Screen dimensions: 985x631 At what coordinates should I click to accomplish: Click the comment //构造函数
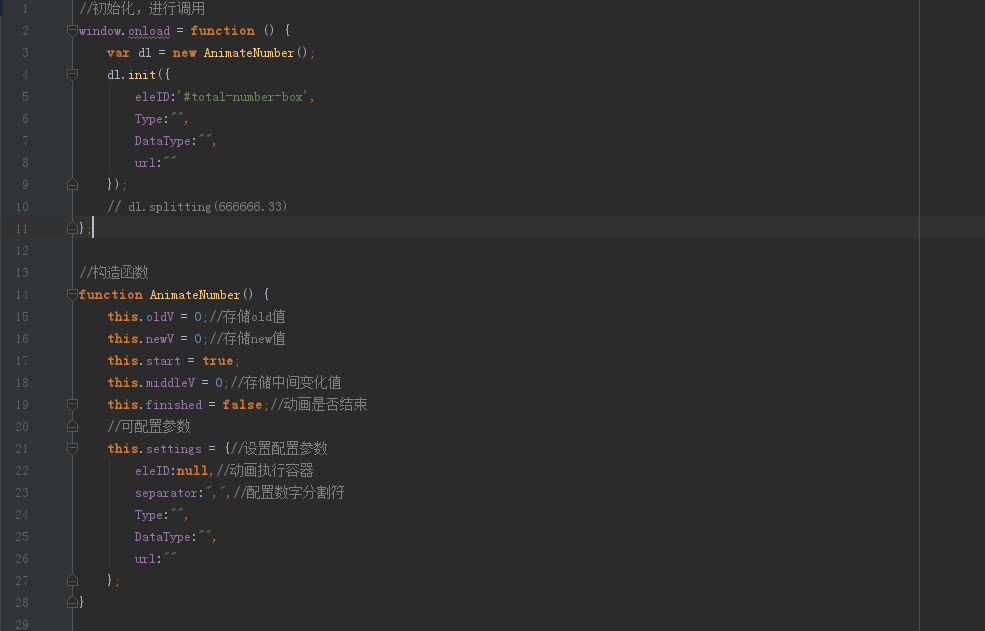(x=114, y=272)
